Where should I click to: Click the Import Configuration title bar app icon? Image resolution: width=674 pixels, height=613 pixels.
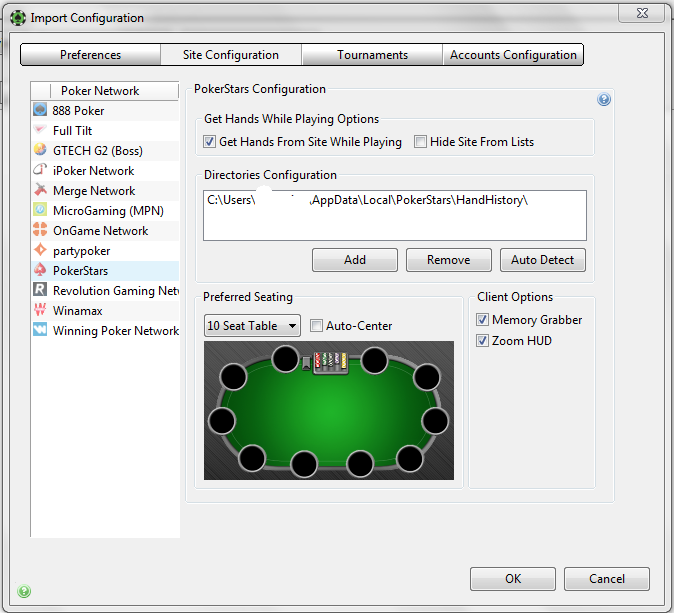click(18, 18)
